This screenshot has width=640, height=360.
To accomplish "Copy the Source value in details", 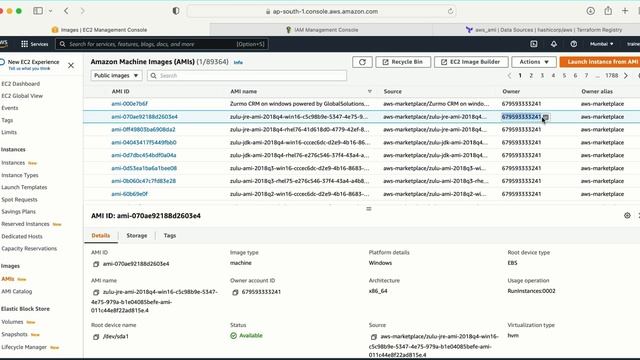I will 373,337.
